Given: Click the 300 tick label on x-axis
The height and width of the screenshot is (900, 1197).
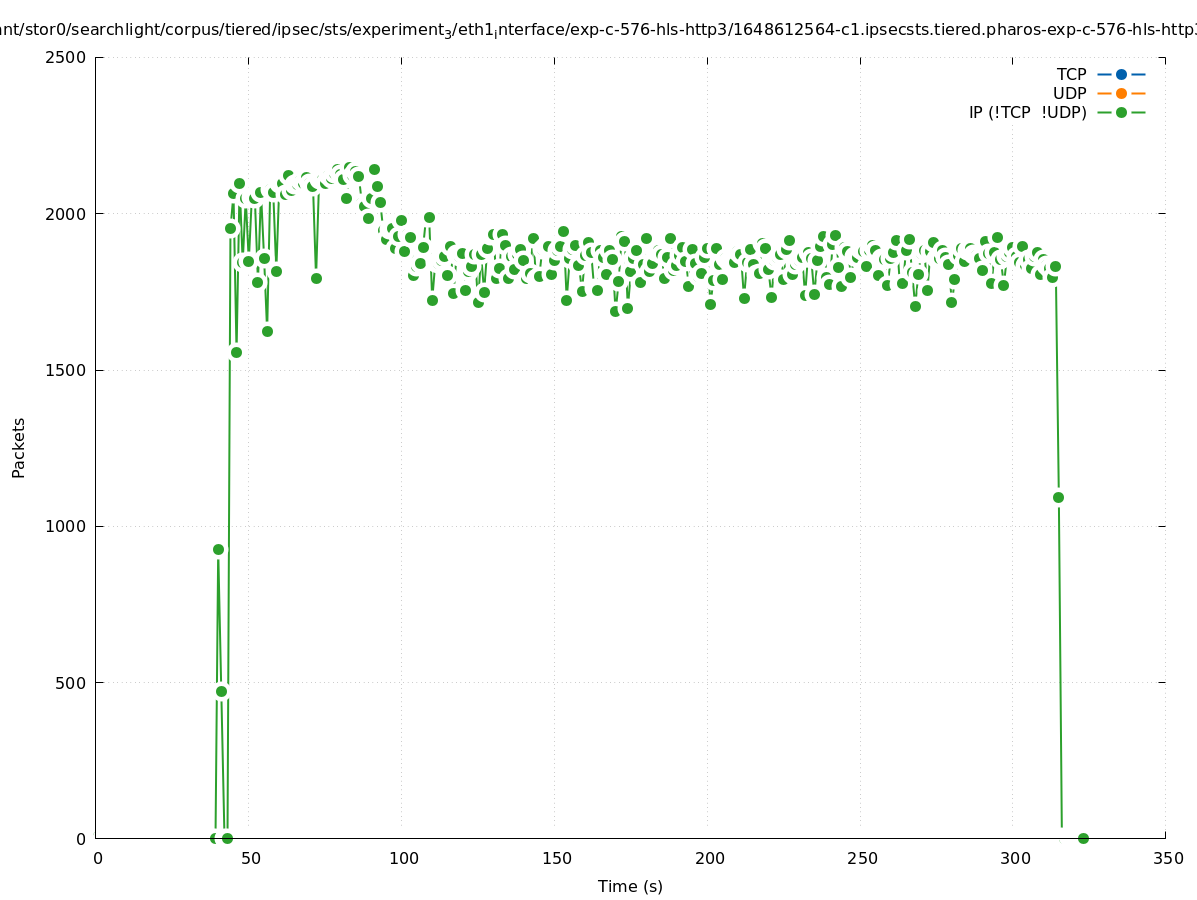Looking at the screenshot, I should tap(1014, 858).
